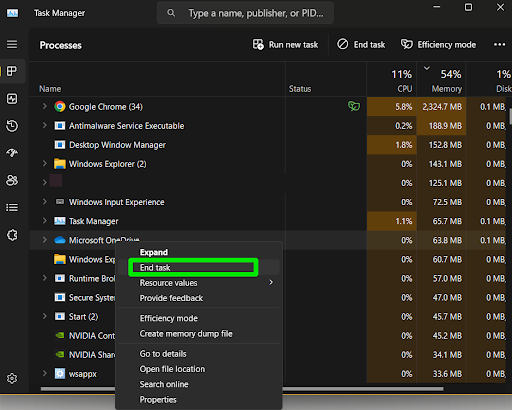
Task: Open App history page in sidebar
Action: 12,126
